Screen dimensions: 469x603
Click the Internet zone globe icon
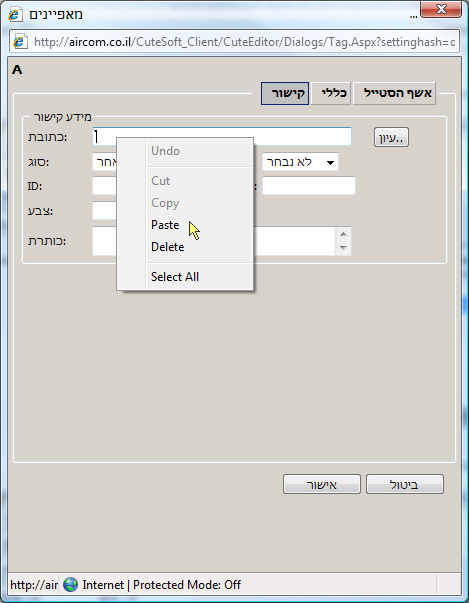pyautogui.click(x=70, y=585)
